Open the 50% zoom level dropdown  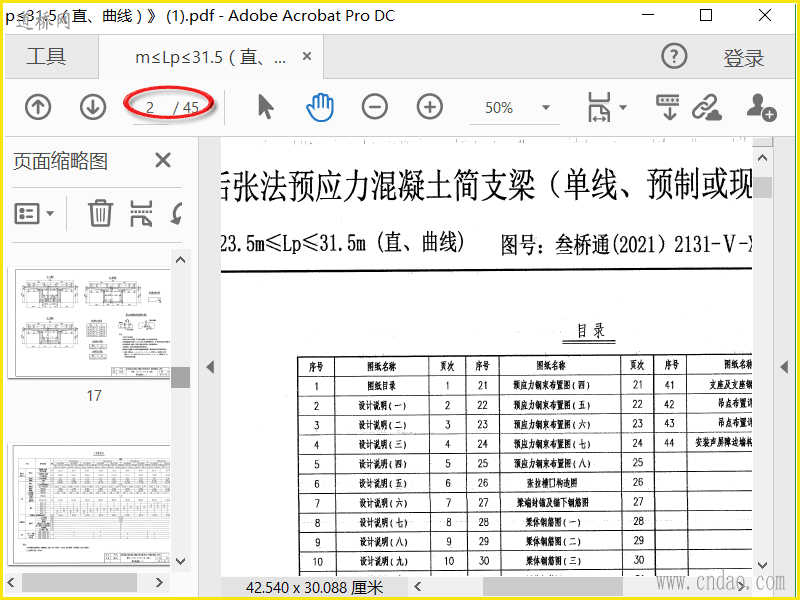[x=545, y=108]
